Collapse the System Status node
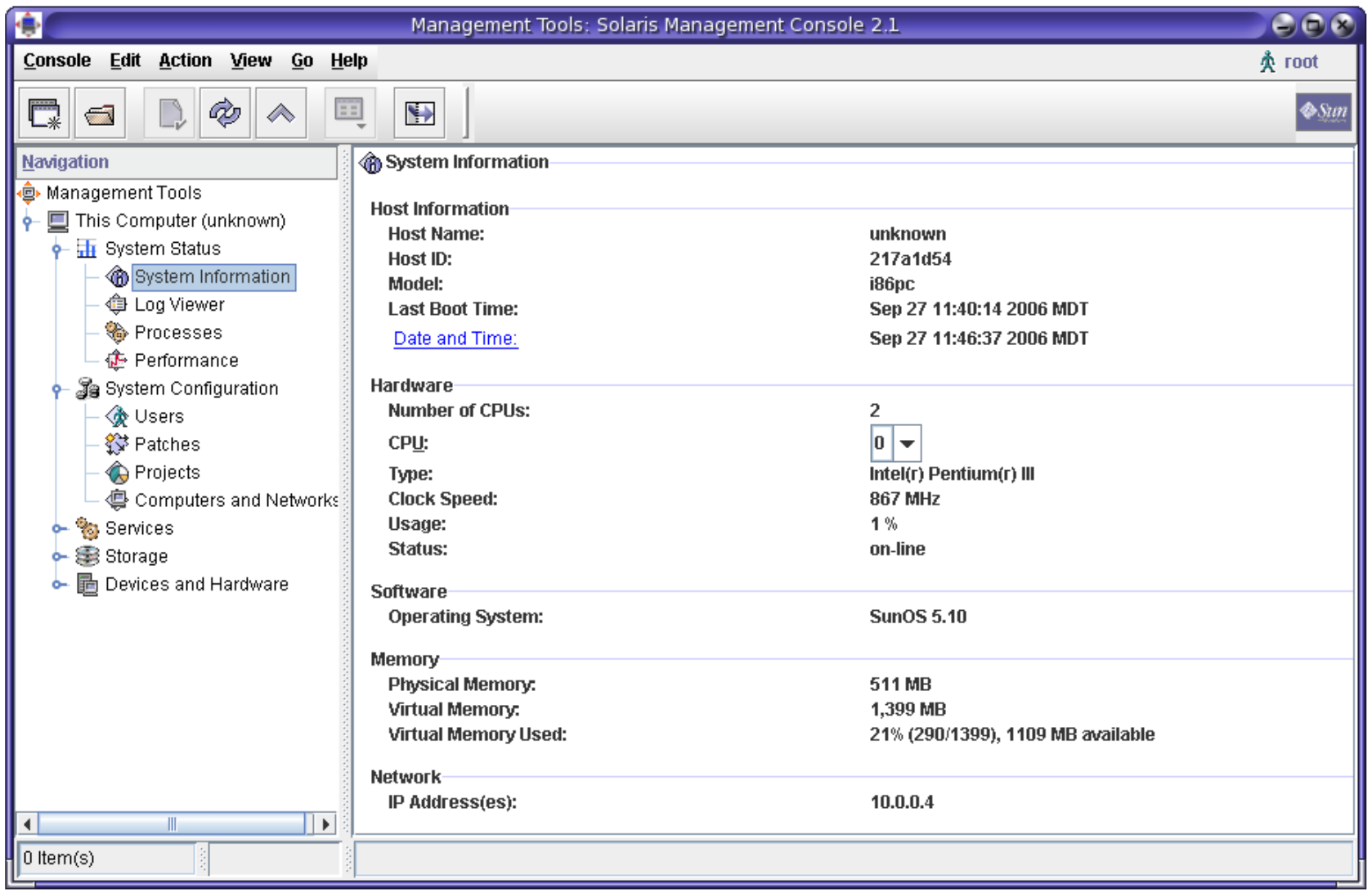The image size is (1372, 893). click(56, 249)
